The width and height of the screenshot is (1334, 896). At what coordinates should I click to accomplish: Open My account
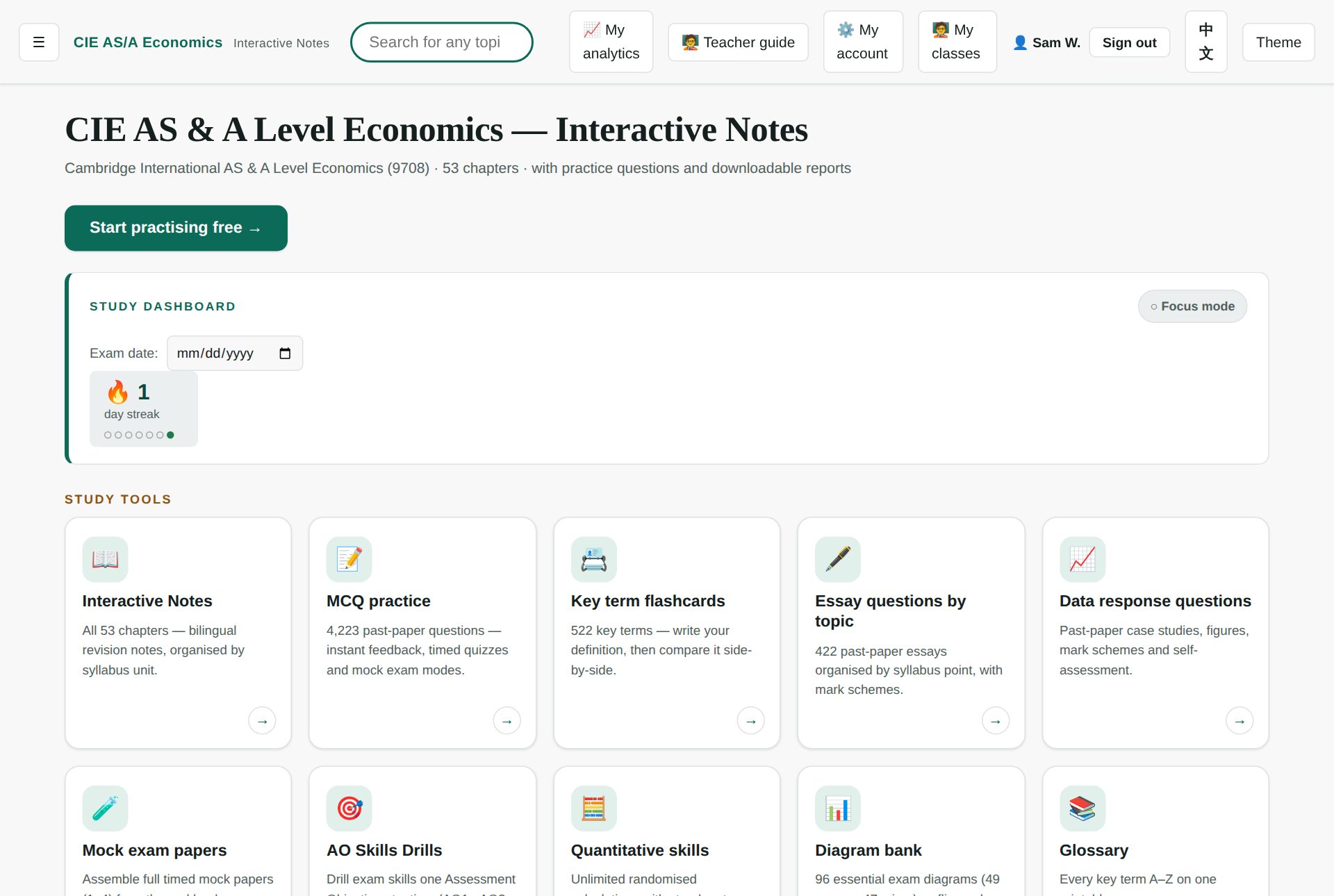point(863,42)
